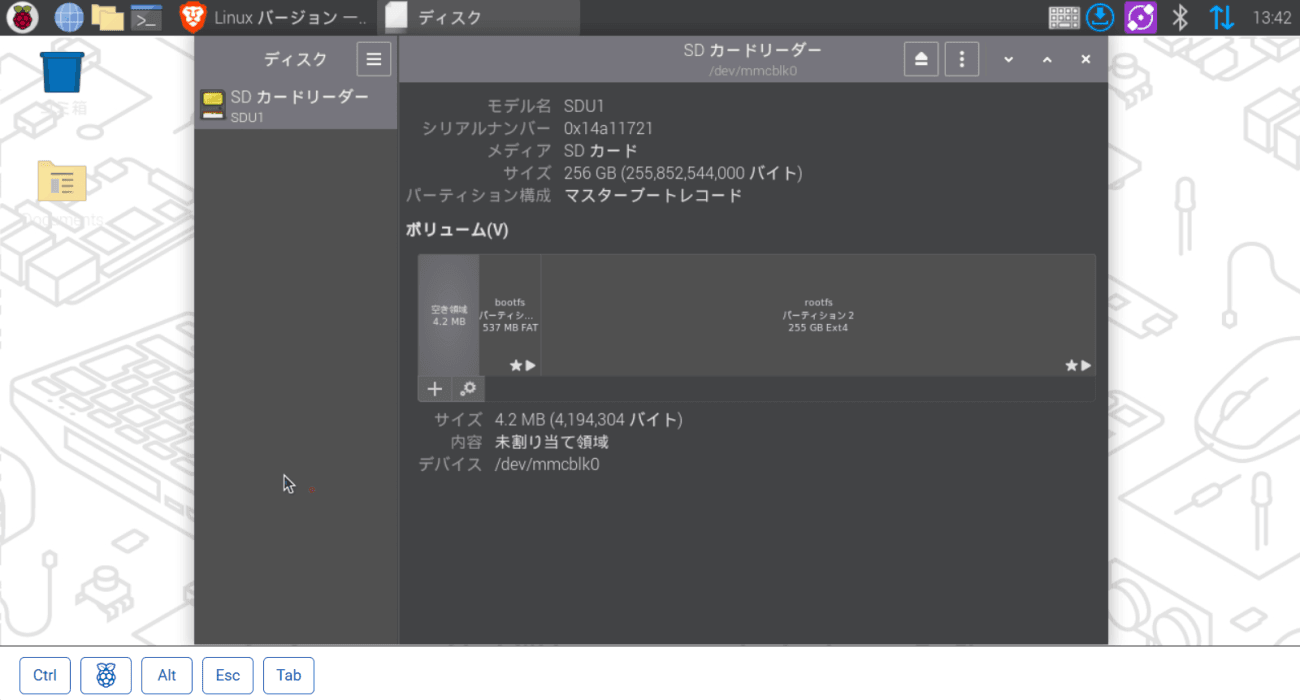Viewport: 1300px width, 700px height.
Task: Open the file manager from taskbar
Action: (x=107, y=17)
